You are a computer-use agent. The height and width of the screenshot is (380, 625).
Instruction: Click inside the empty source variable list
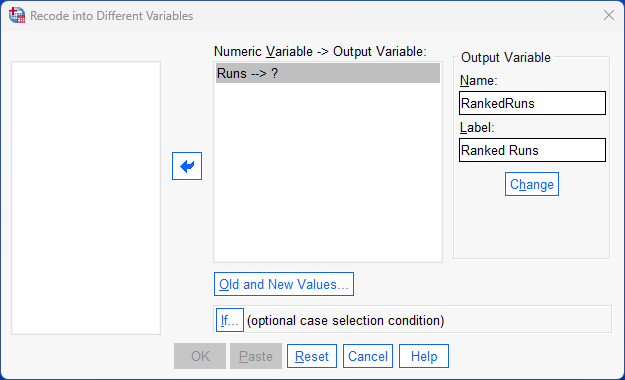(86, 198)
